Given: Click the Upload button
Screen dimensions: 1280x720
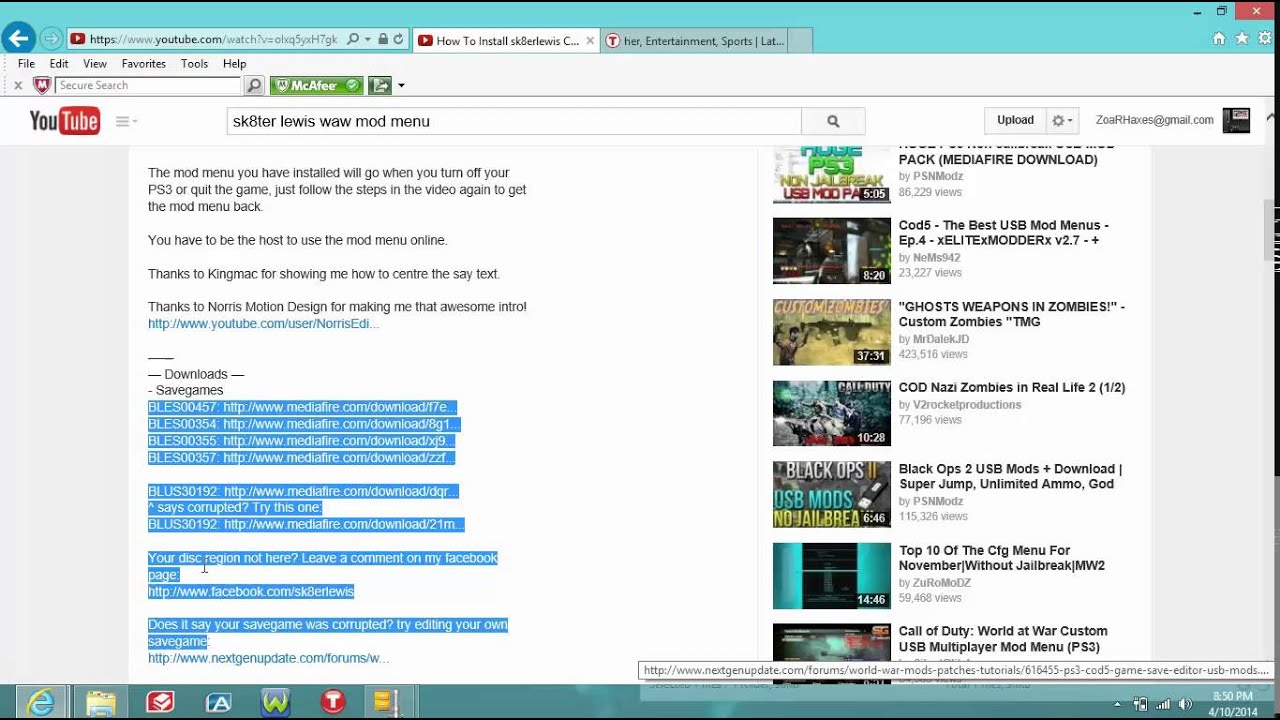Looking at the screenshot, I should click(x=1015, y=120).
